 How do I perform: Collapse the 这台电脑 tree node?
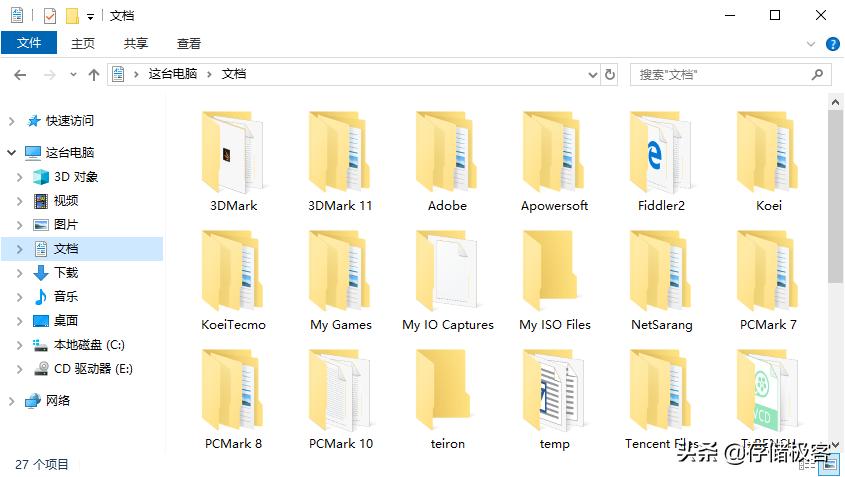click(11, 153)
